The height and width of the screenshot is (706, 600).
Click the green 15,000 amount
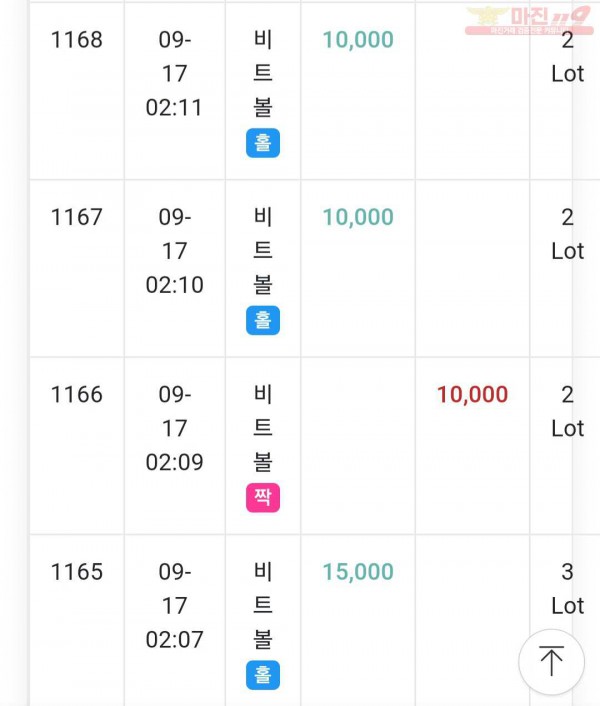point(358,572)
